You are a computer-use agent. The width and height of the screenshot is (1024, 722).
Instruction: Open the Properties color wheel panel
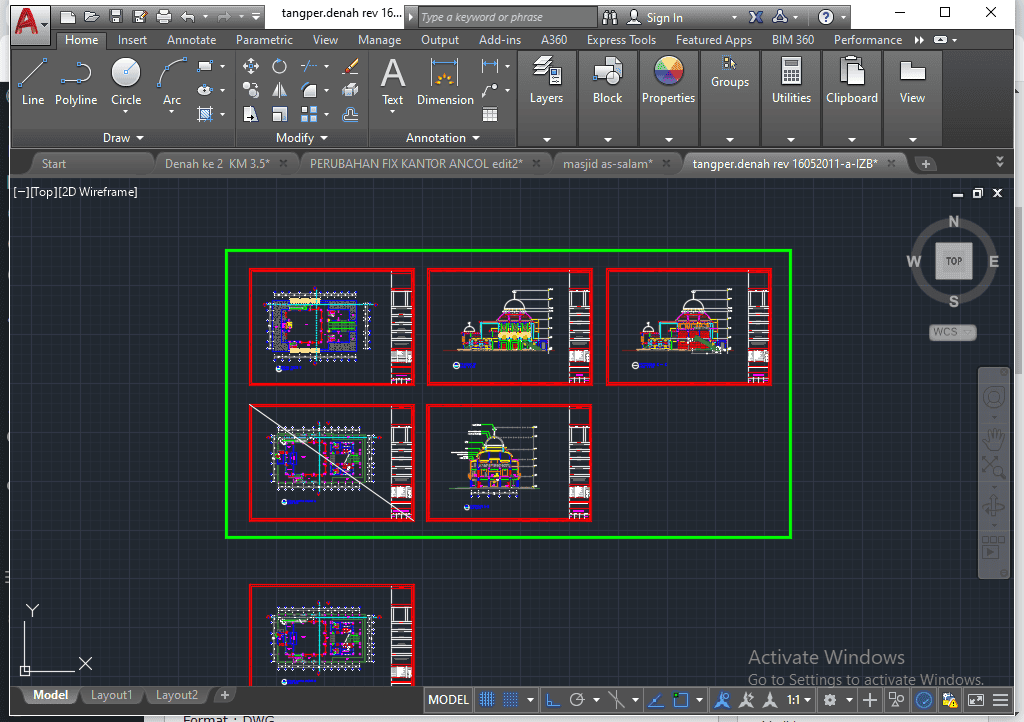pyautogui.click(x=668, y=81)
